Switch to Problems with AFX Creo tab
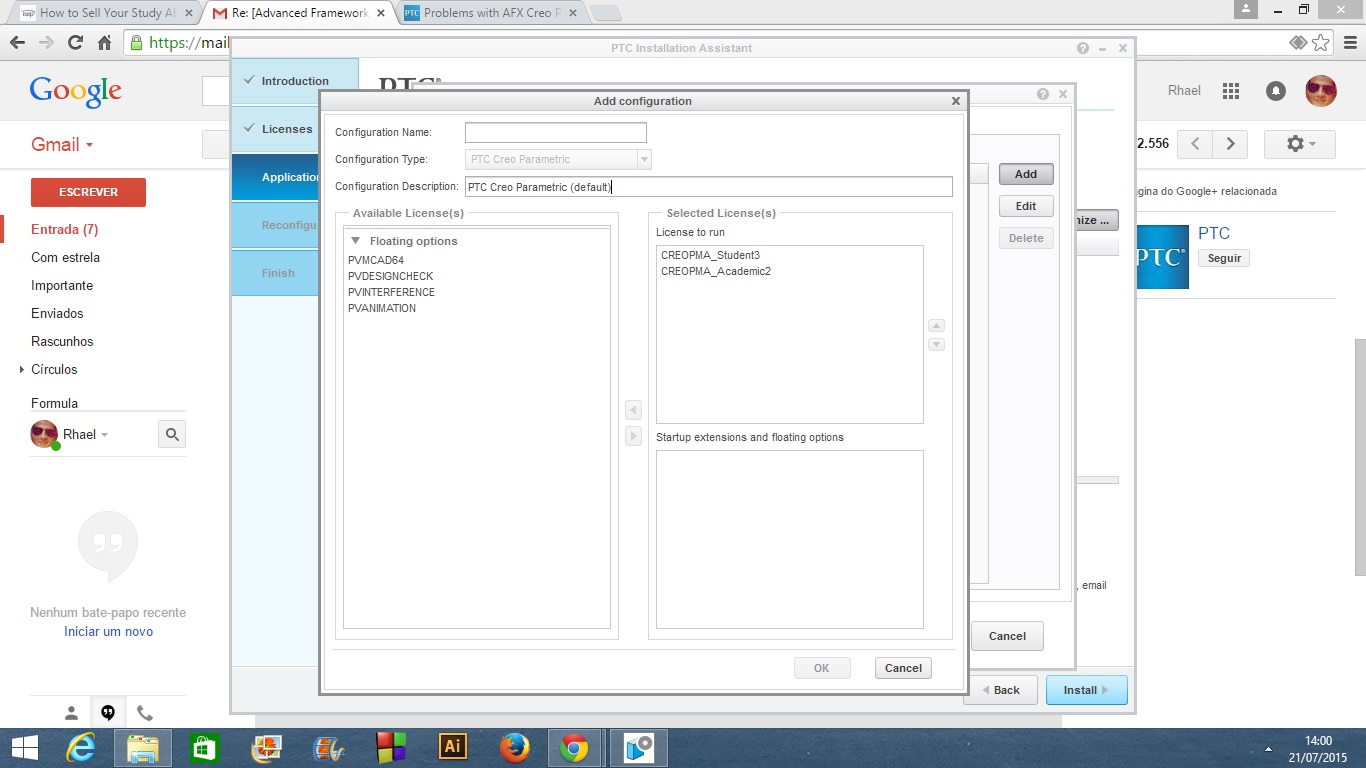 [490, 13]
